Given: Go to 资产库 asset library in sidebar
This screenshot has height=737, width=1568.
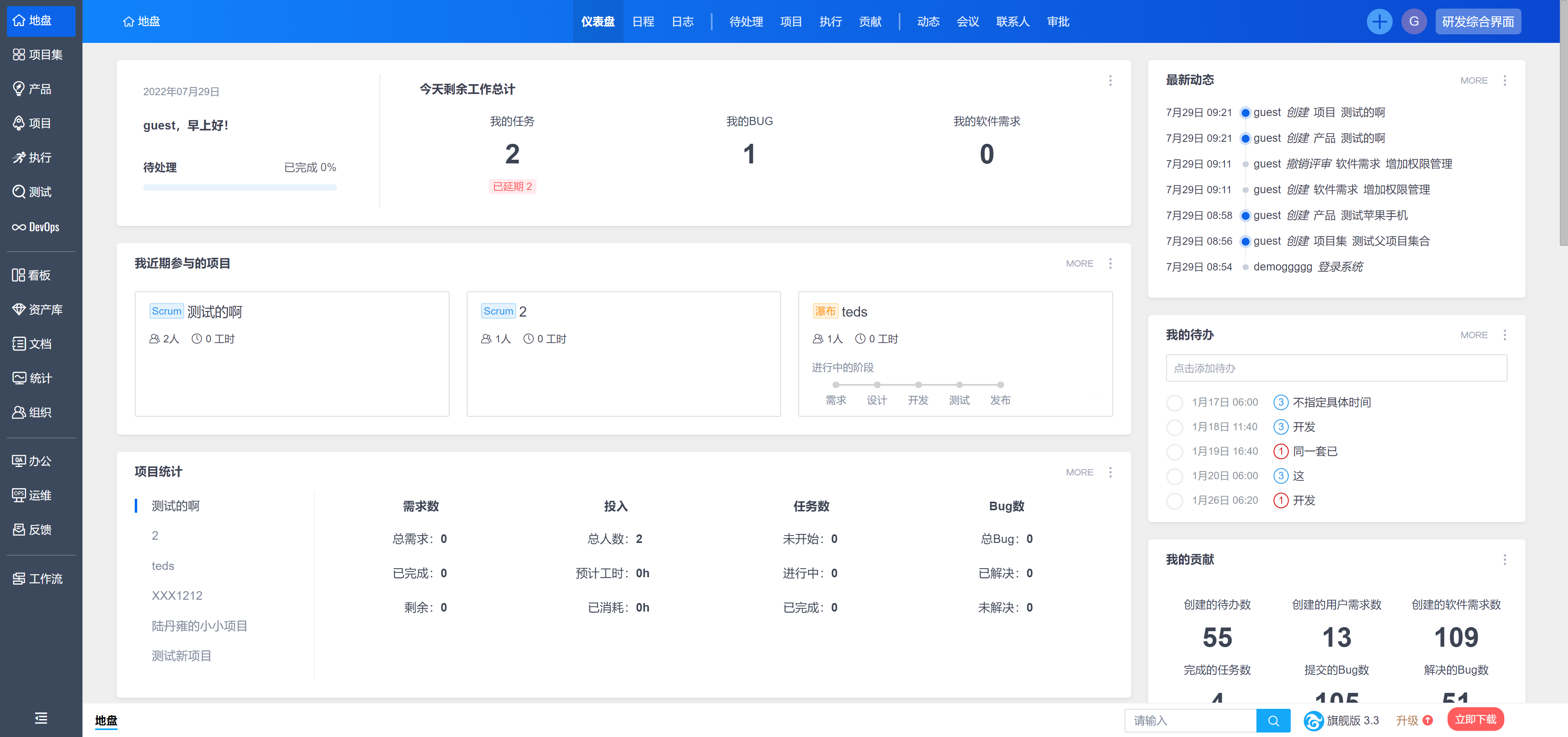Looking at the screenshot, I should click(x=38, y=309).
